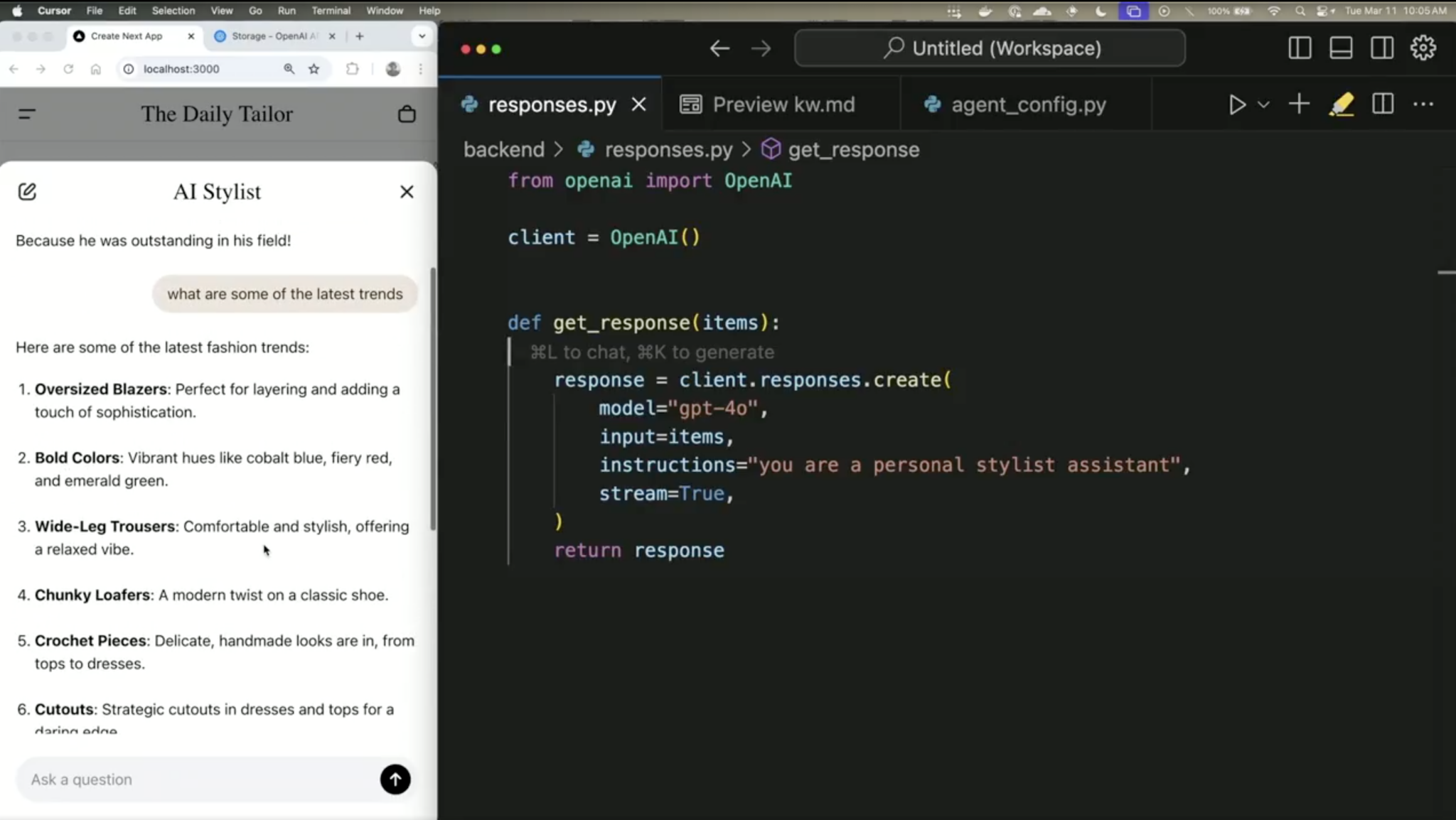Open the run options chevron dropdown

click(1263, 104)
